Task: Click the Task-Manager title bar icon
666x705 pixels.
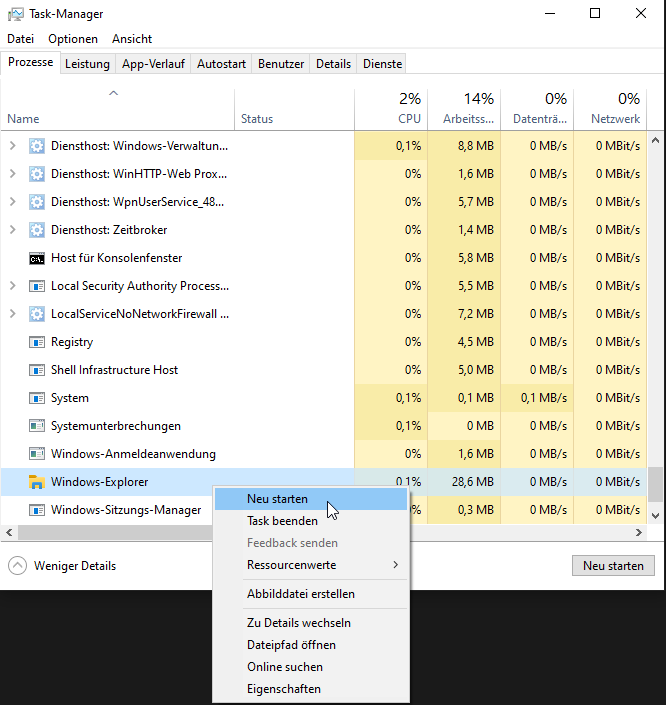Action: [x=16, y=14]
